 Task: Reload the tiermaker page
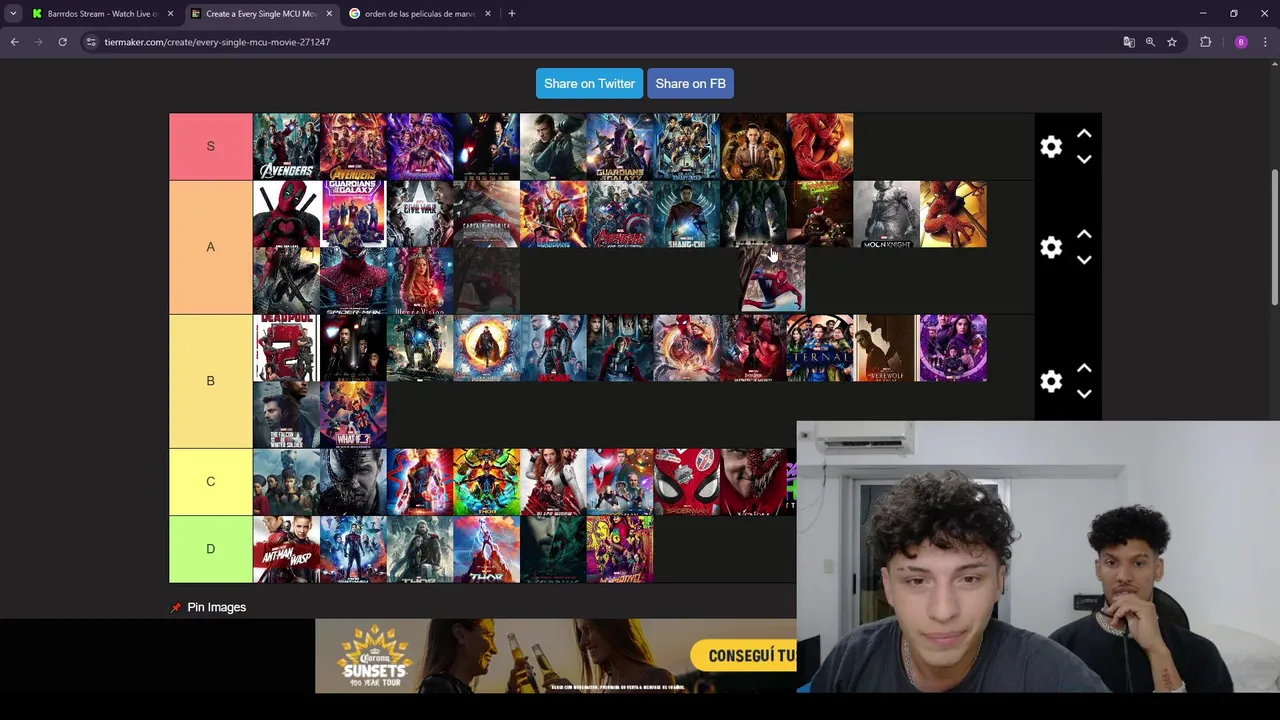click(62, 42)
